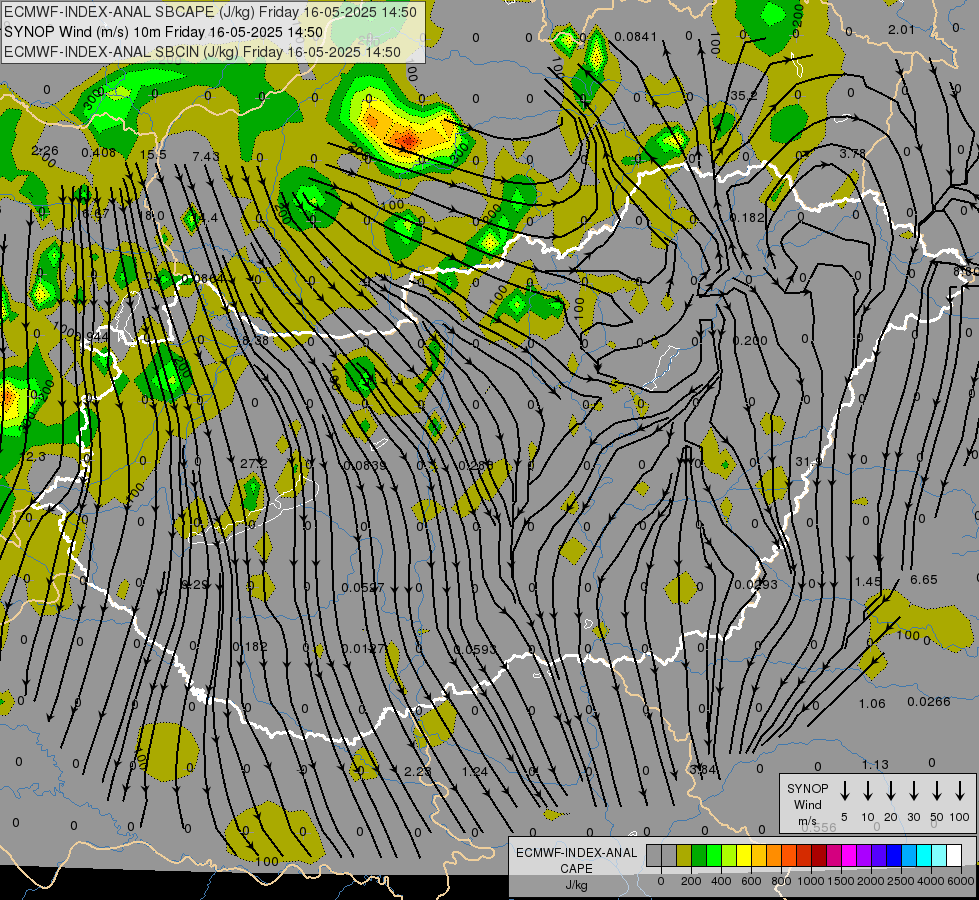Viewport: 979px width, 900px height.
Task: Click the map value '1.06'
Action: (x=872, y=704)
